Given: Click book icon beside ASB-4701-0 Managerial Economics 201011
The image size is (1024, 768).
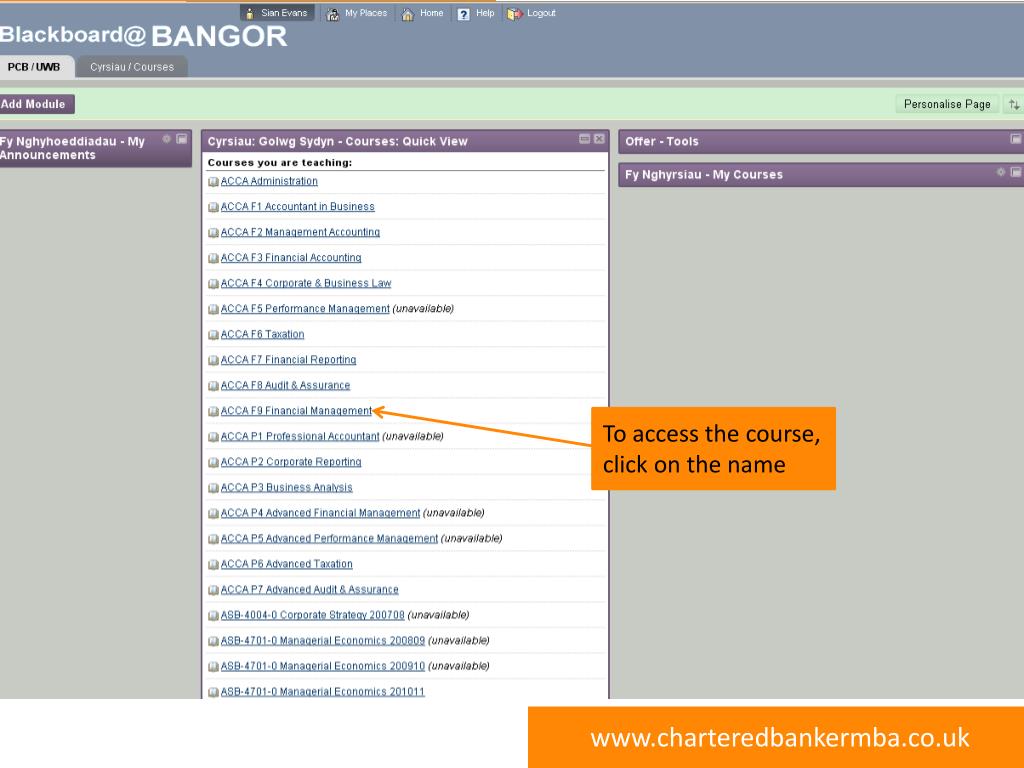Looking at the screenshot, I should (x=213, y=692).
